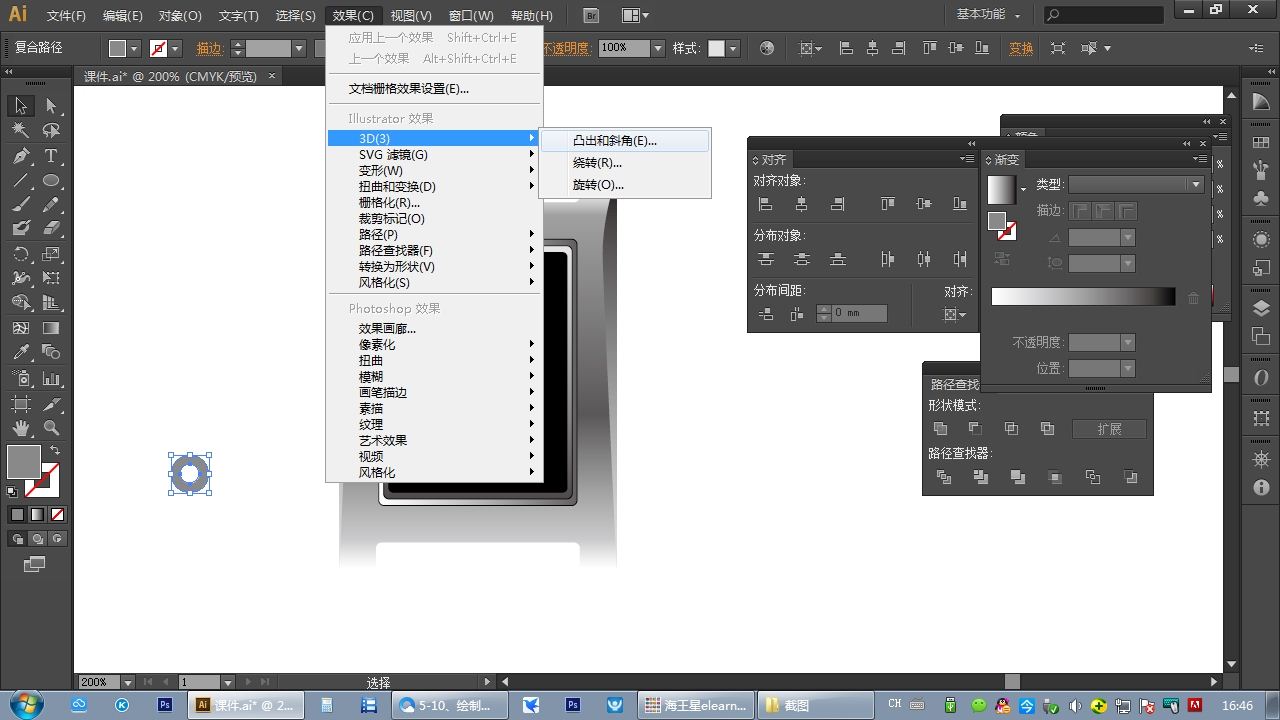This screenshot has width=1280, height=720.
Task: Set paint mode to Gradient in toolbox
Action: point(37,515)
